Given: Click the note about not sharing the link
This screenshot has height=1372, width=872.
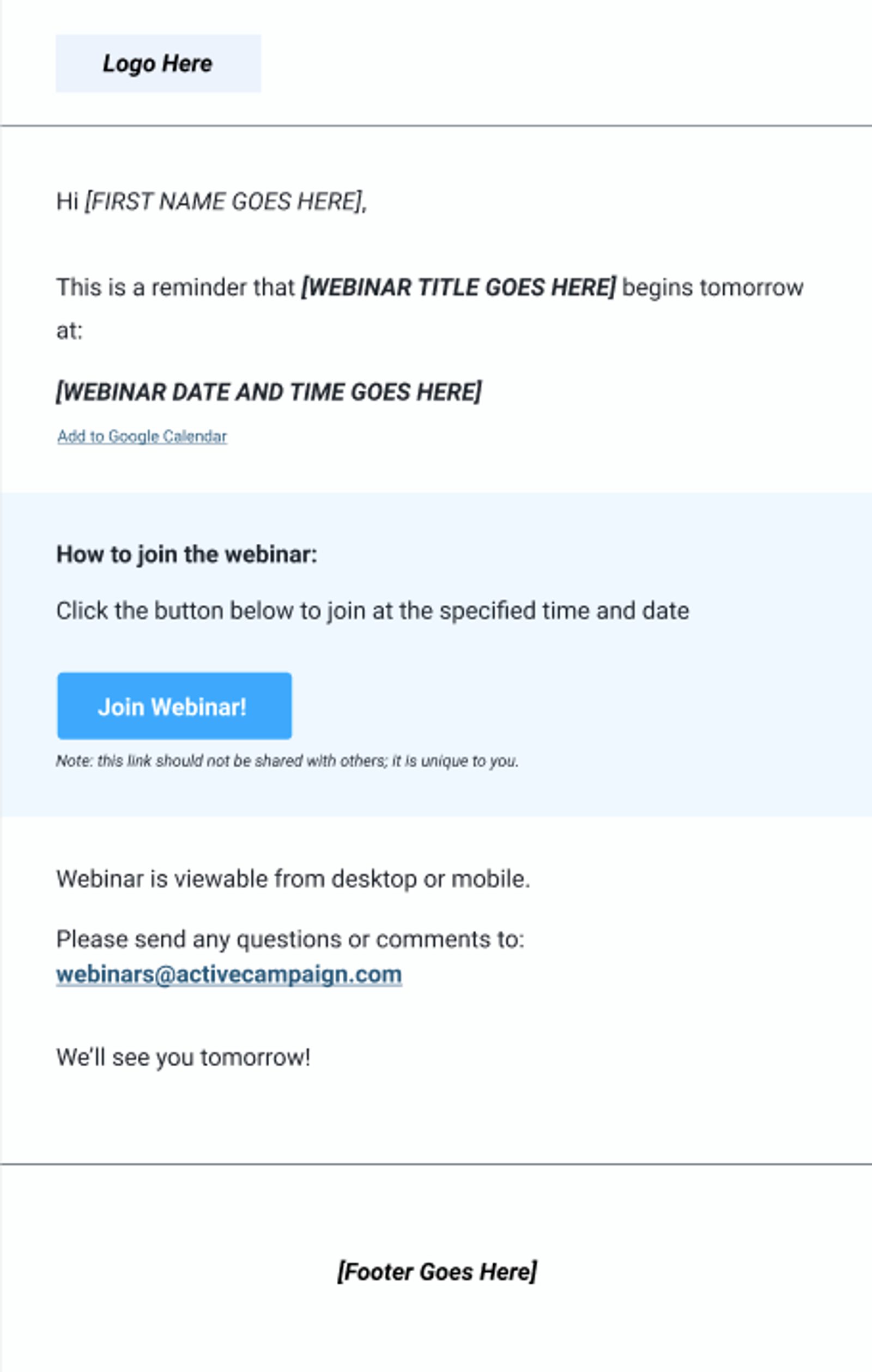Looking at the screenshot, I should point(287,761).
